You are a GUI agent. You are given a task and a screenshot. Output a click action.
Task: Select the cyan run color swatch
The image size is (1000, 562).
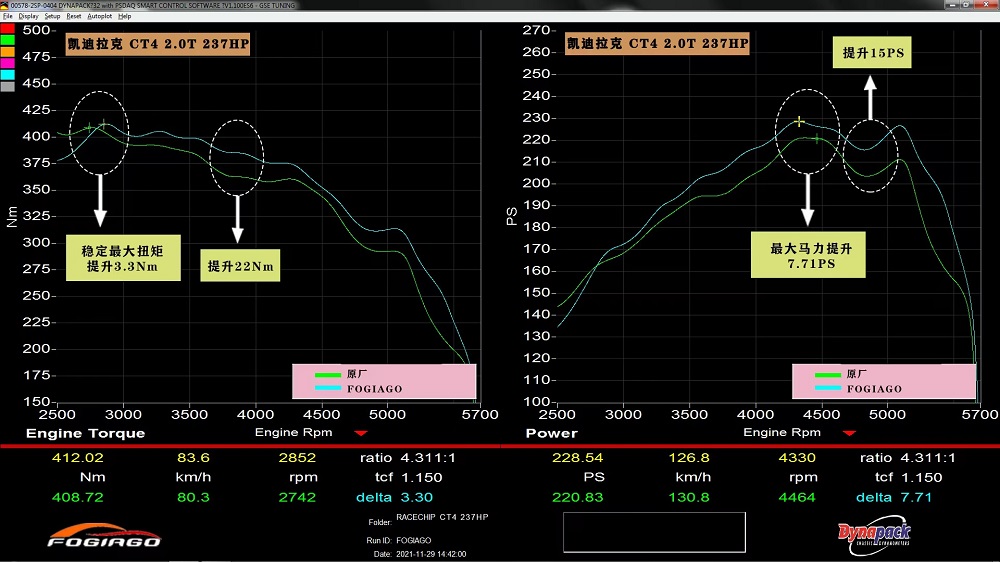(x=7, y=75)
